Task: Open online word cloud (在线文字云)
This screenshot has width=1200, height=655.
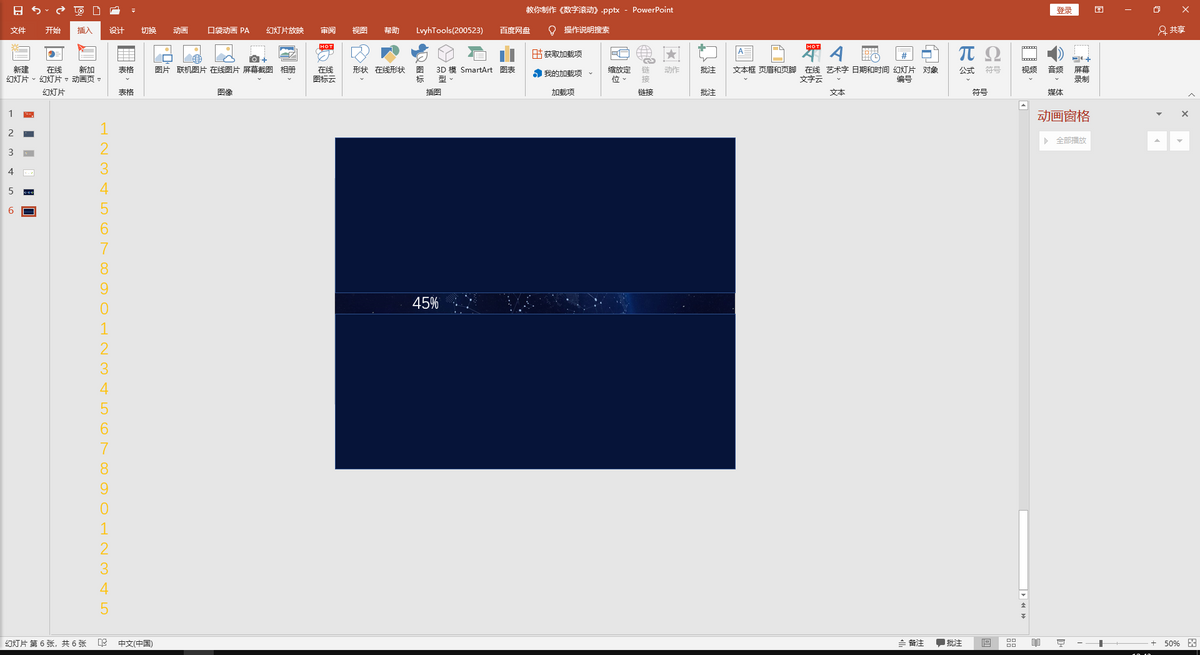Action: pos(811,63)
